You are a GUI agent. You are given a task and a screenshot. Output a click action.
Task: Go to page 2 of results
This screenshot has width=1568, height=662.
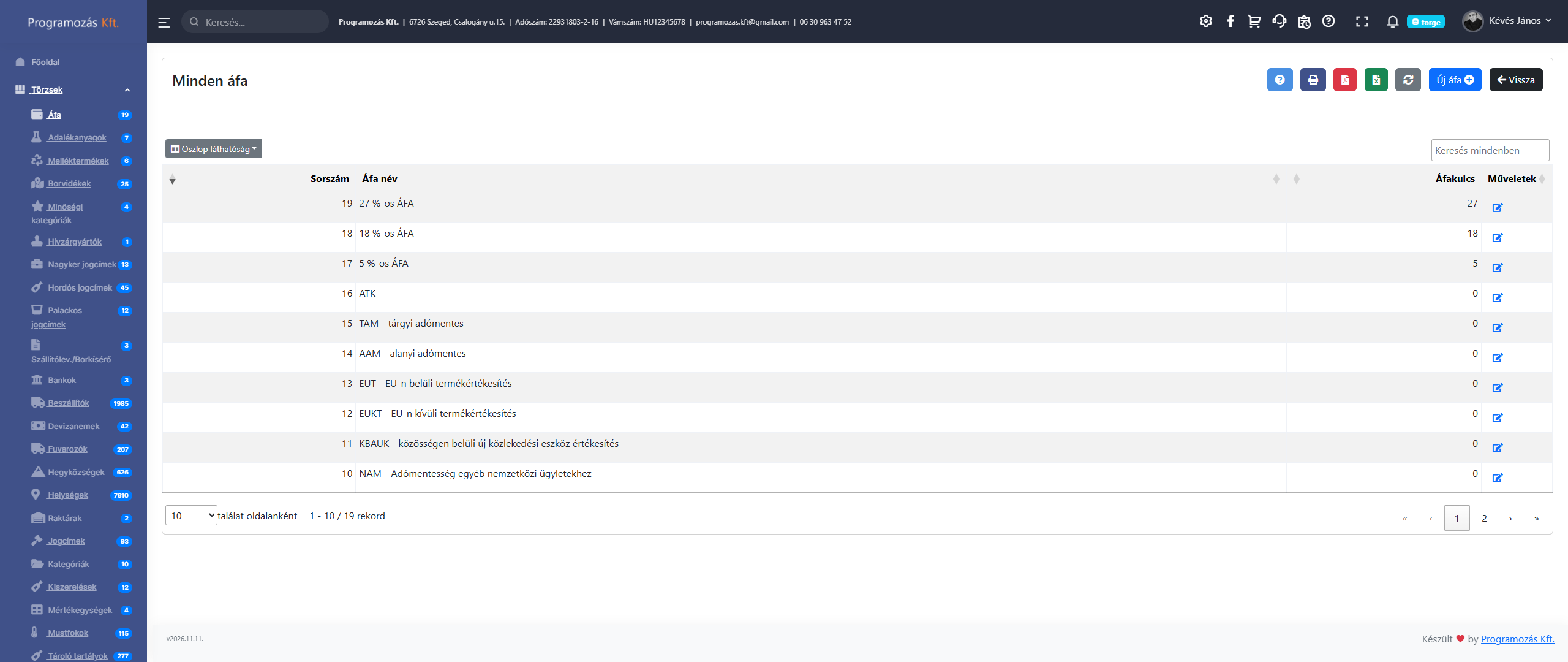[1483, 518]
